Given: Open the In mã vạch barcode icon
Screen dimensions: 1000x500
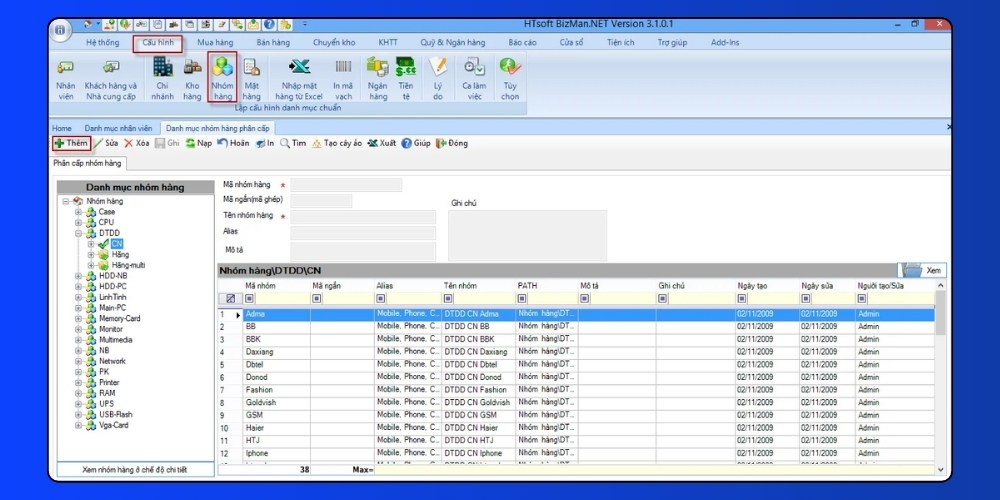Looking at the screenshot, I should tap(343, 78).
